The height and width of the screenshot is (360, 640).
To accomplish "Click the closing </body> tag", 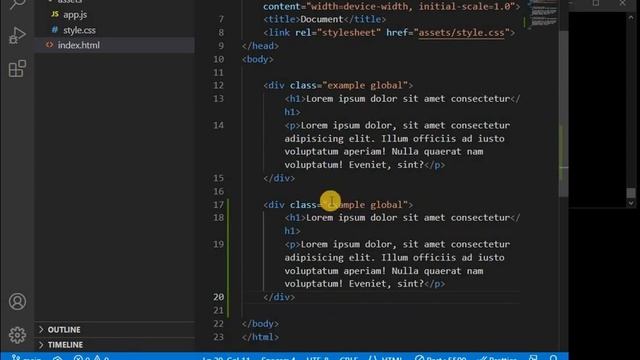I will (260, 324).
